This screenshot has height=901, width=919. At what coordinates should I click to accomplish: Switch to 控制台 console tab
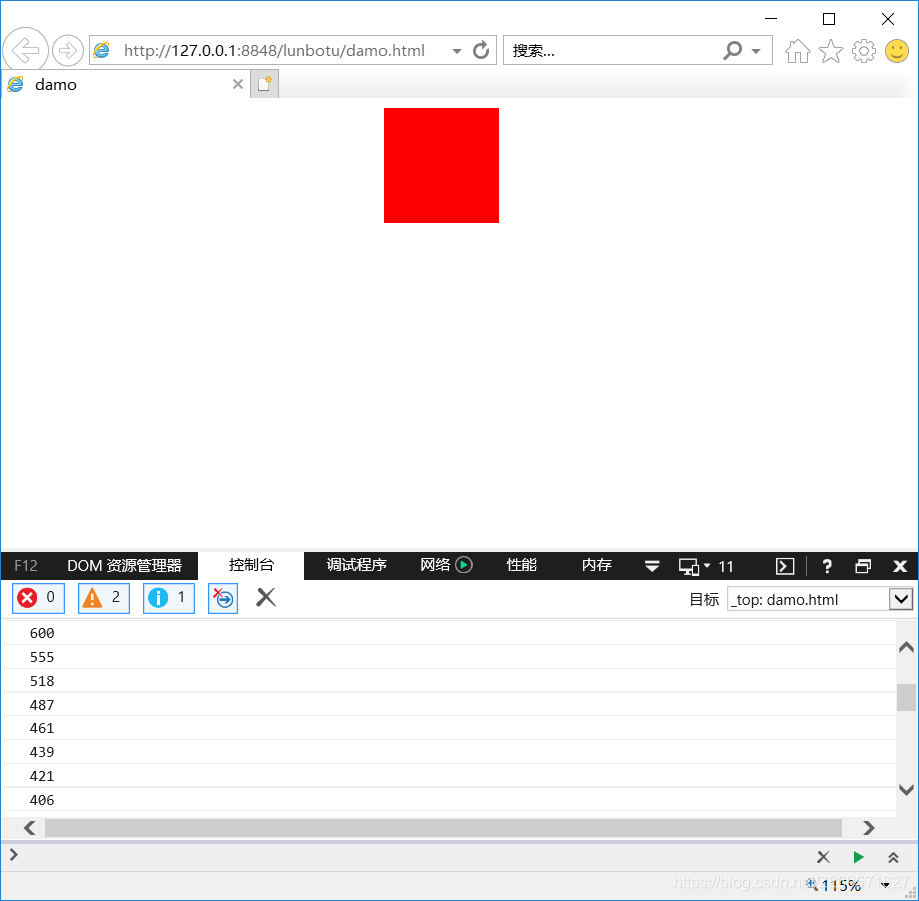[251, 565]
